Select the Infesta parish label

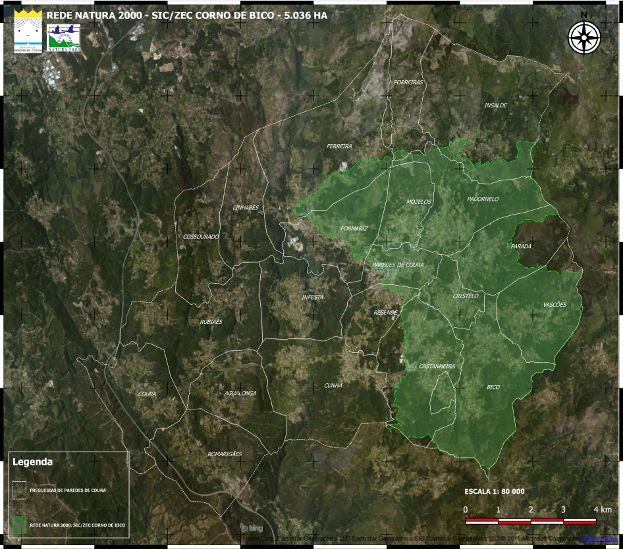point(314,297)
